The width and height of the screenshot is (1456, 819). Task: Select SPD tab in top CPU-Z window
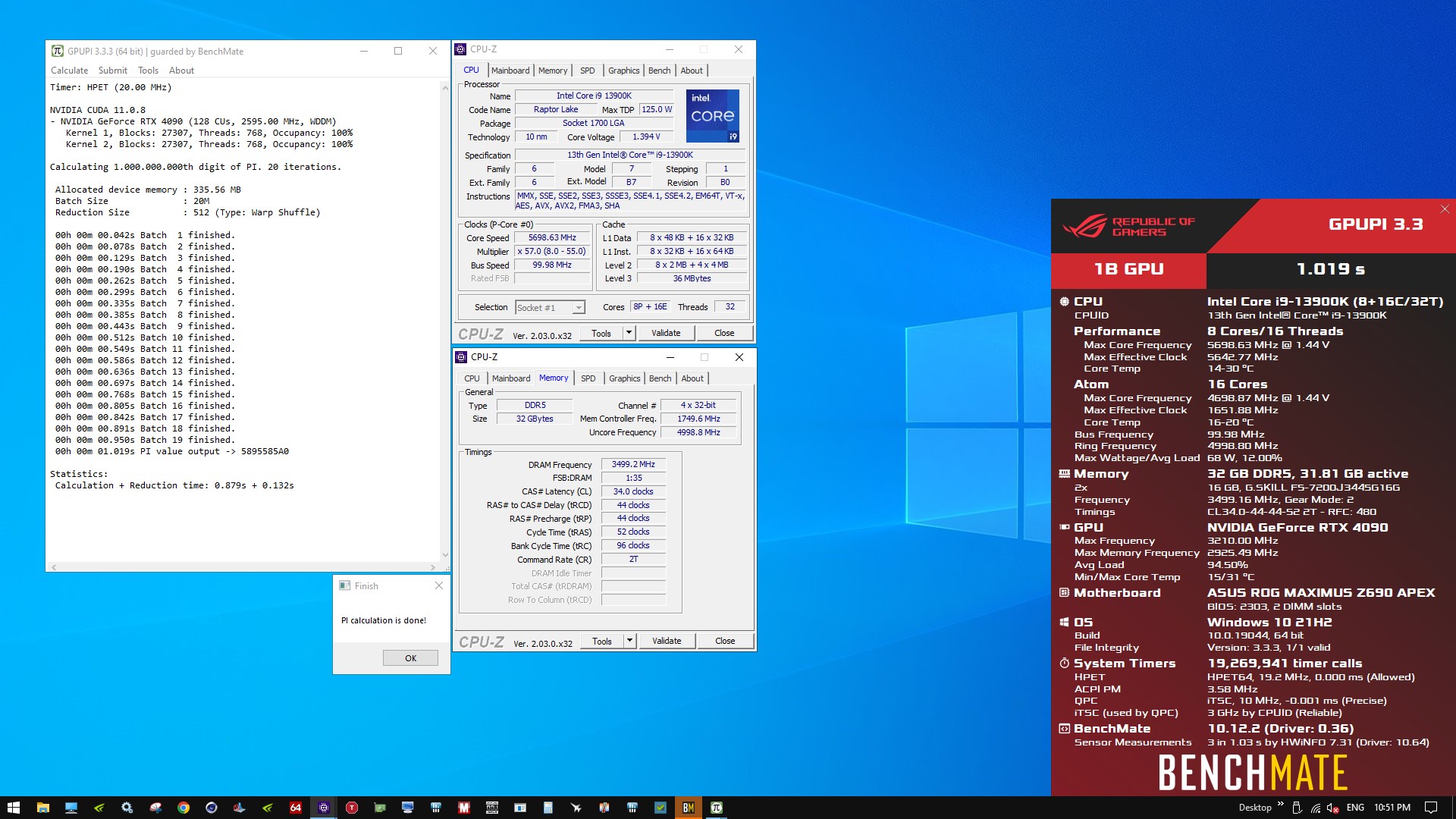pos(588,71)
